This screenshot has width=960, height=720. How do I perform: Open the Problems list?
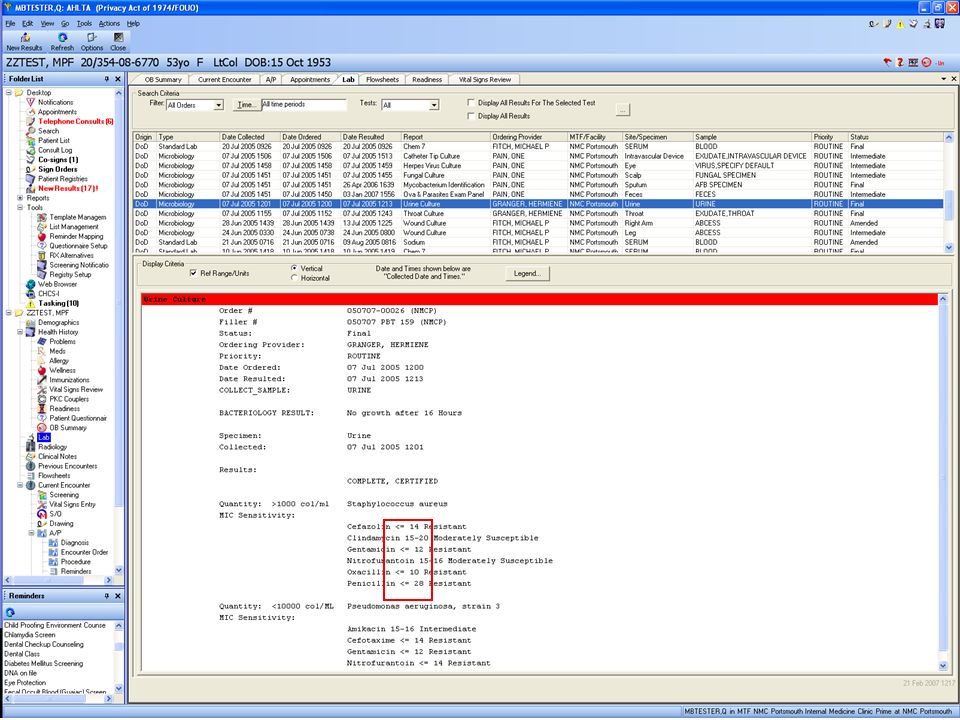pyautogui.click(x=62, y=342)
